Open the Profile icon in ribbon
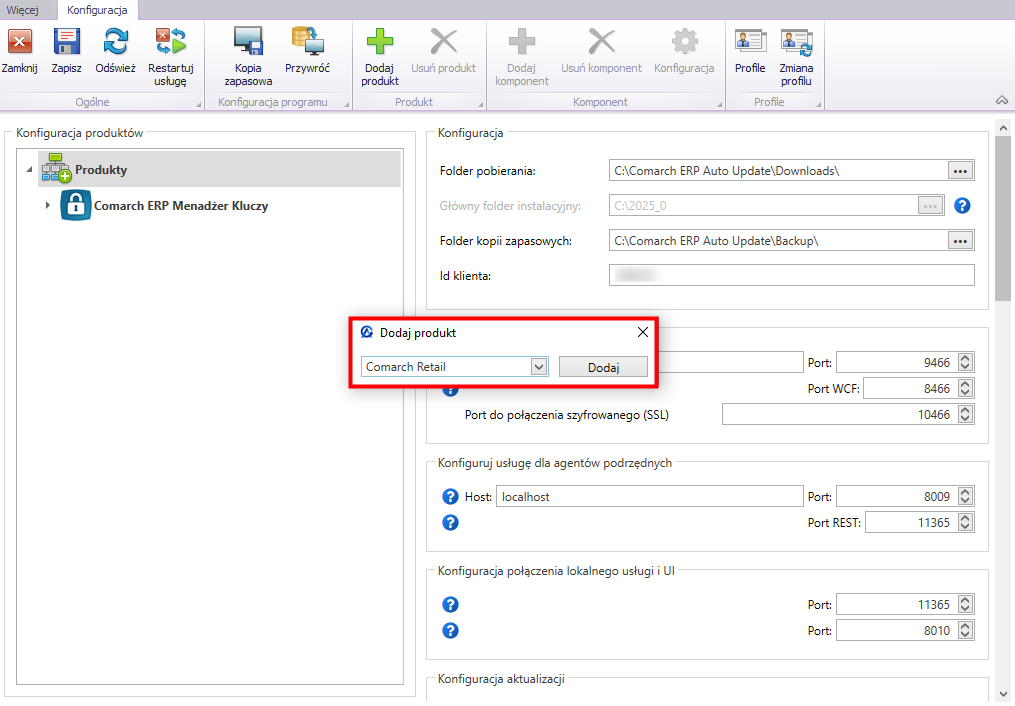This screenshot has width=1015, height=706. click(750, 41)
